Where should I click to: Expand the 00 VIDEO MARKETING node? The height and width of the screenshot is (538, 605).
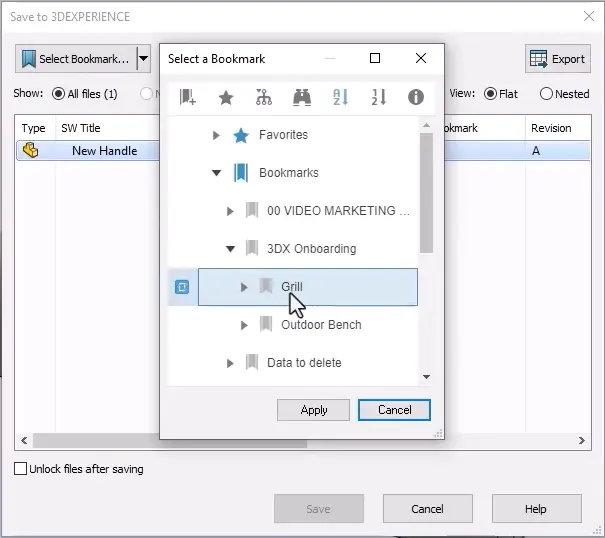pyautogui.click(x=230, y=211)
